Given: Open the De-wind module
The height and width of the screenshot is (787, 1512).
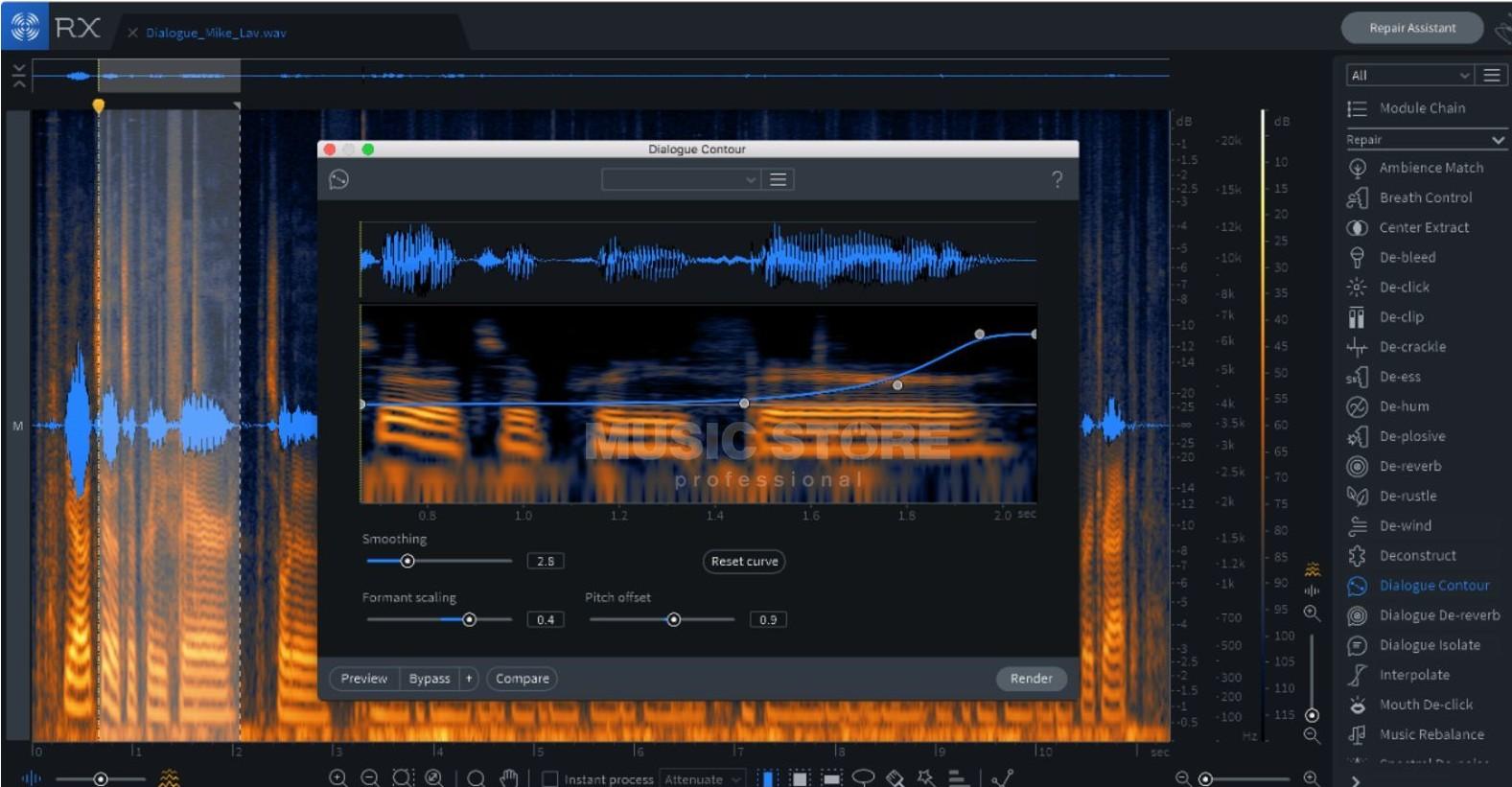Looking at the screenshot, I should click(1389, 525).
